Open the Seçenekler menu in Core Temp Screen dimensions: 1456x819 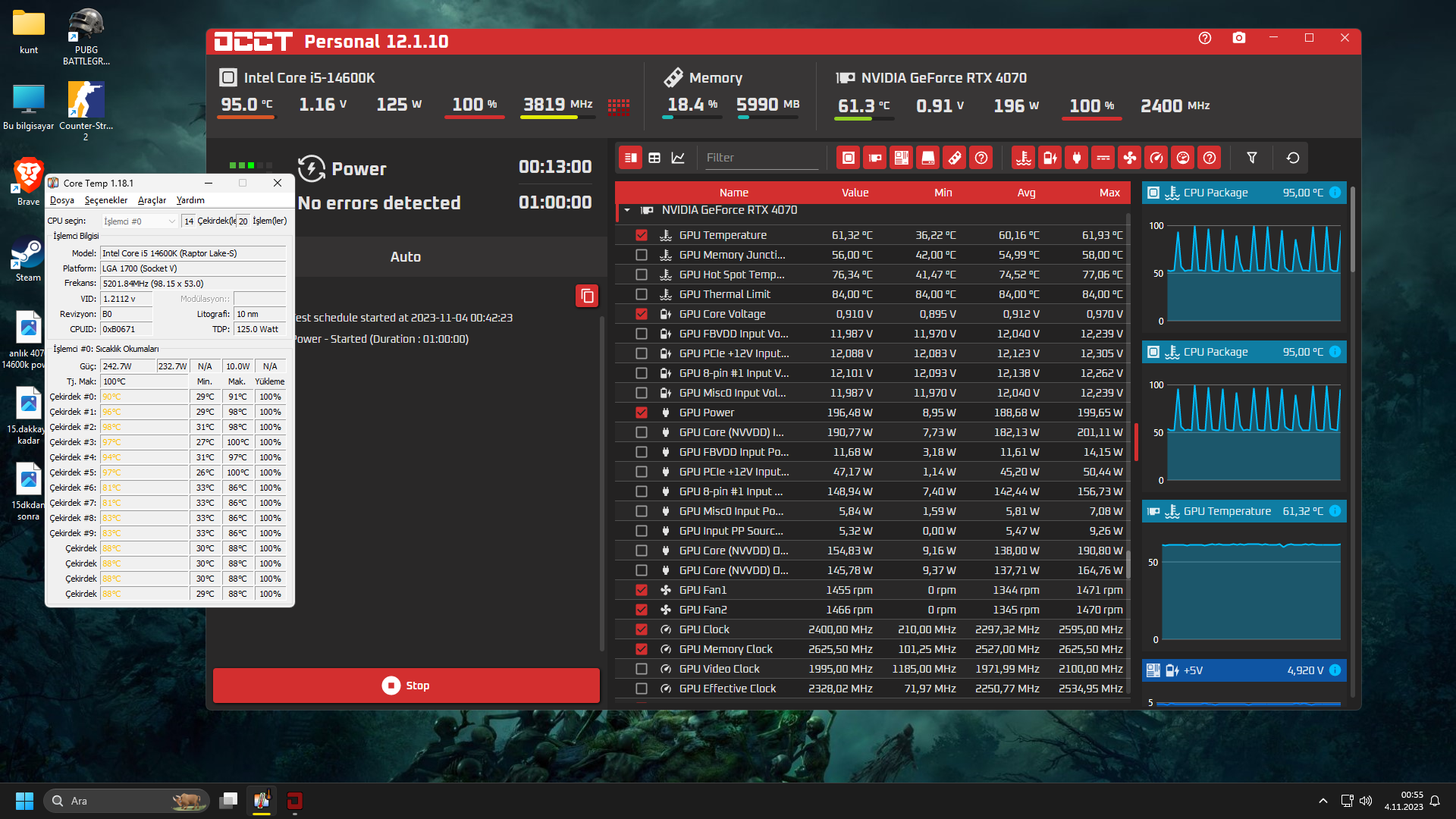click(106, 200)
